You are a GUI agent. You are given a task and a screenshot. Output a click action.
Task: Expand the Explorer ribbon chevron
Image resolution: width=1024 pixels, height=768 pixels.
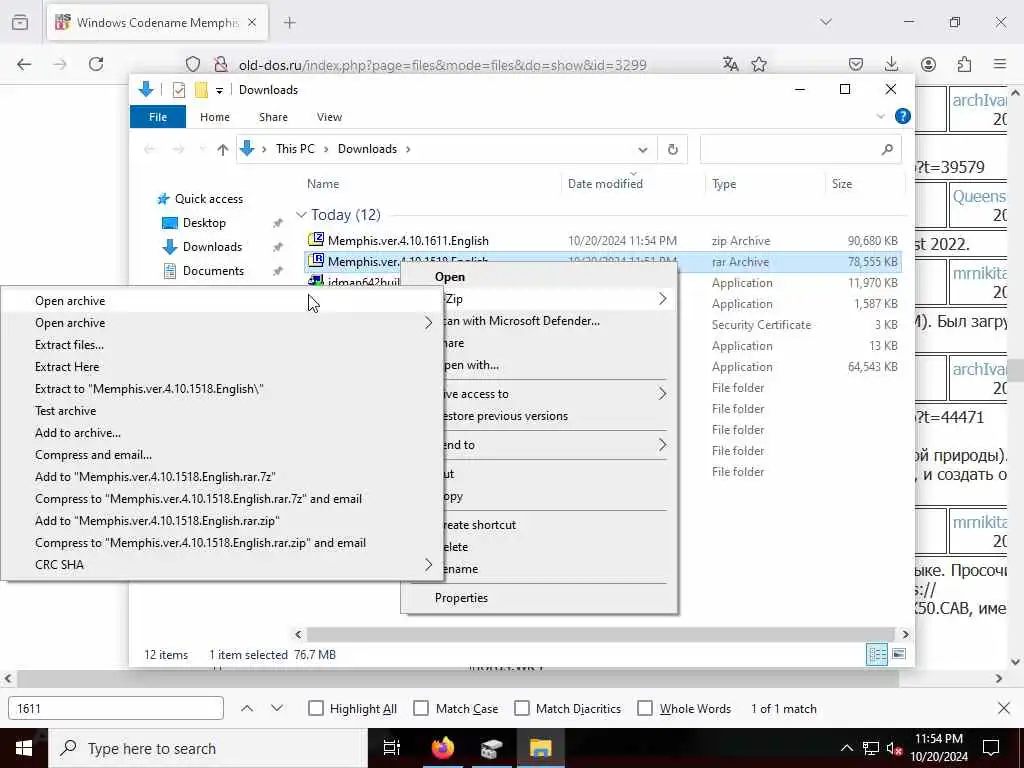[x=880, y=116]
